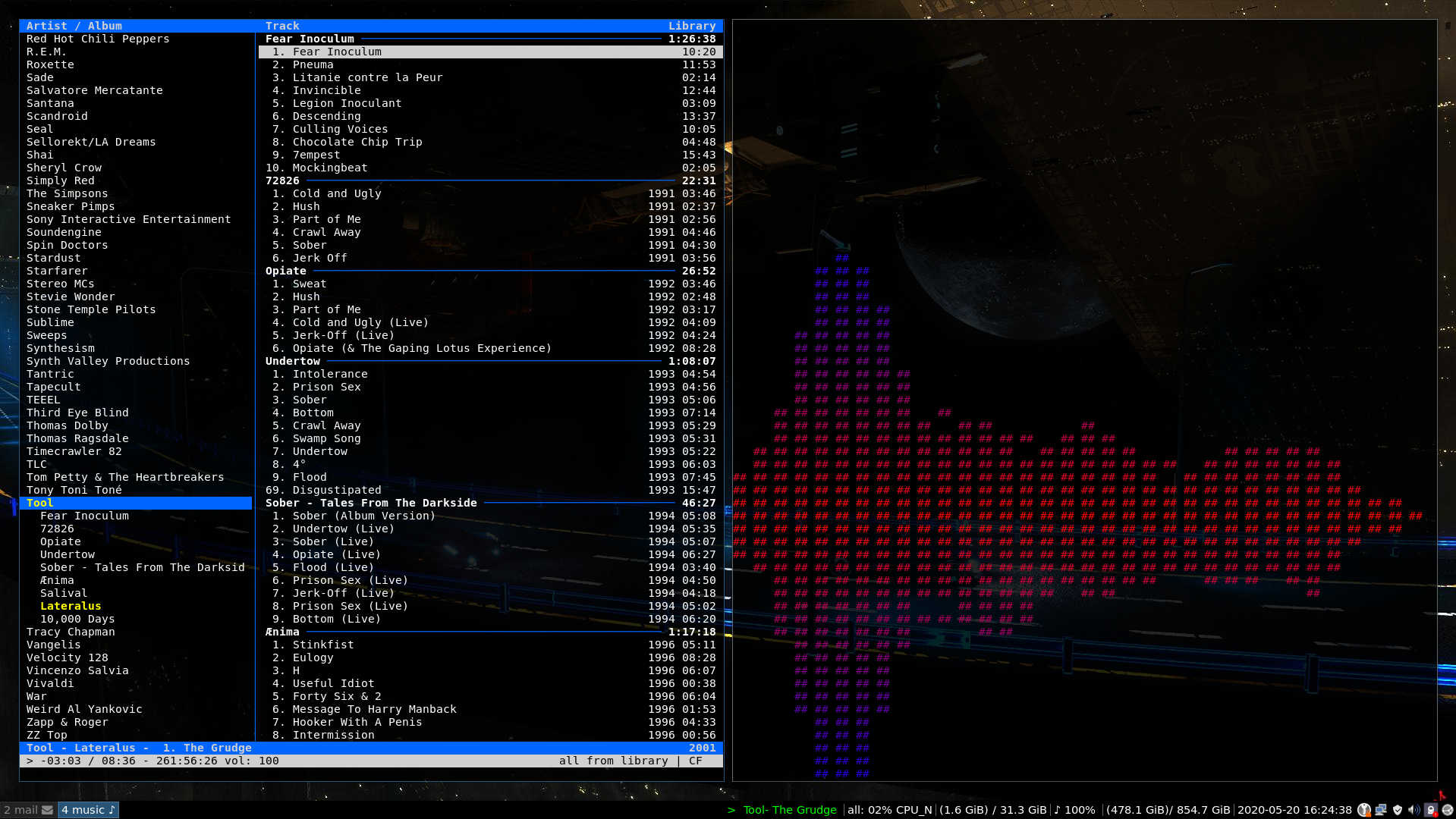Select track 5. Forty Six & 2
1456x819 pixels.
[490, 696]
